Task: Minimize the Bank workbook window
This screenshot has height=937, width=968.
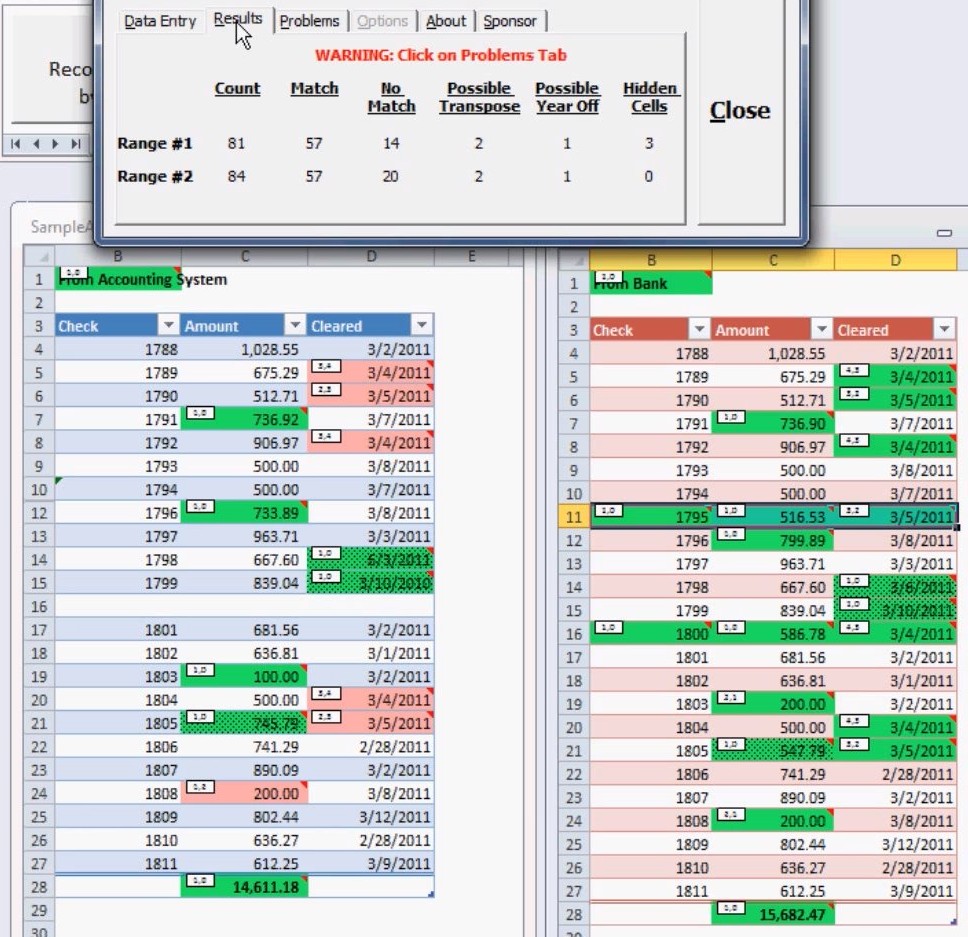Action: (944, 233)
